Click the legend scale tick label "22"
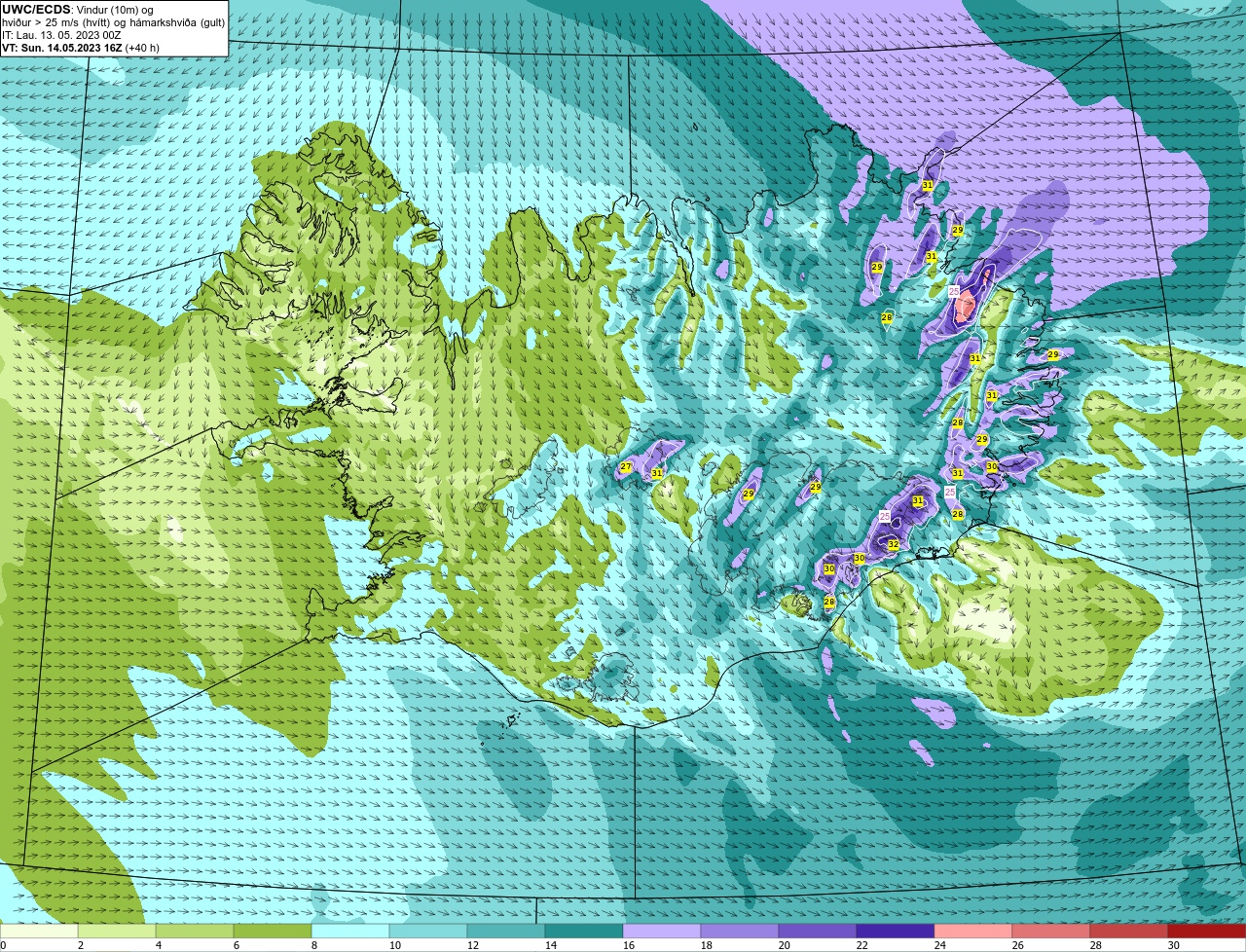Screen dimensions: 1246x952 tap(862, 945)
